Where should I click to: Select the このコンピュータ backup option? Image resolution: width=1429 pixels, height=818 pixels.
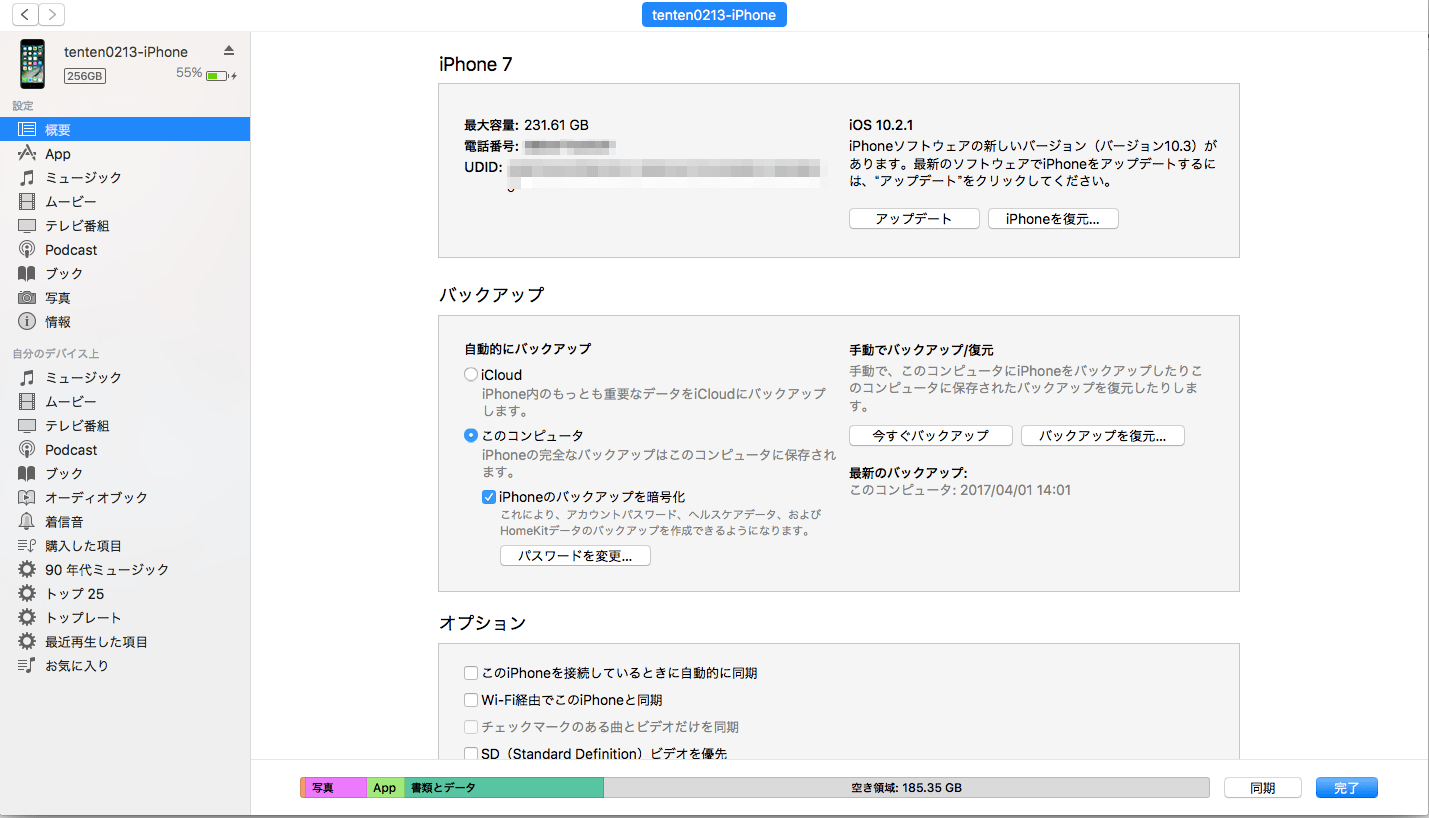(x=471, y=435)
